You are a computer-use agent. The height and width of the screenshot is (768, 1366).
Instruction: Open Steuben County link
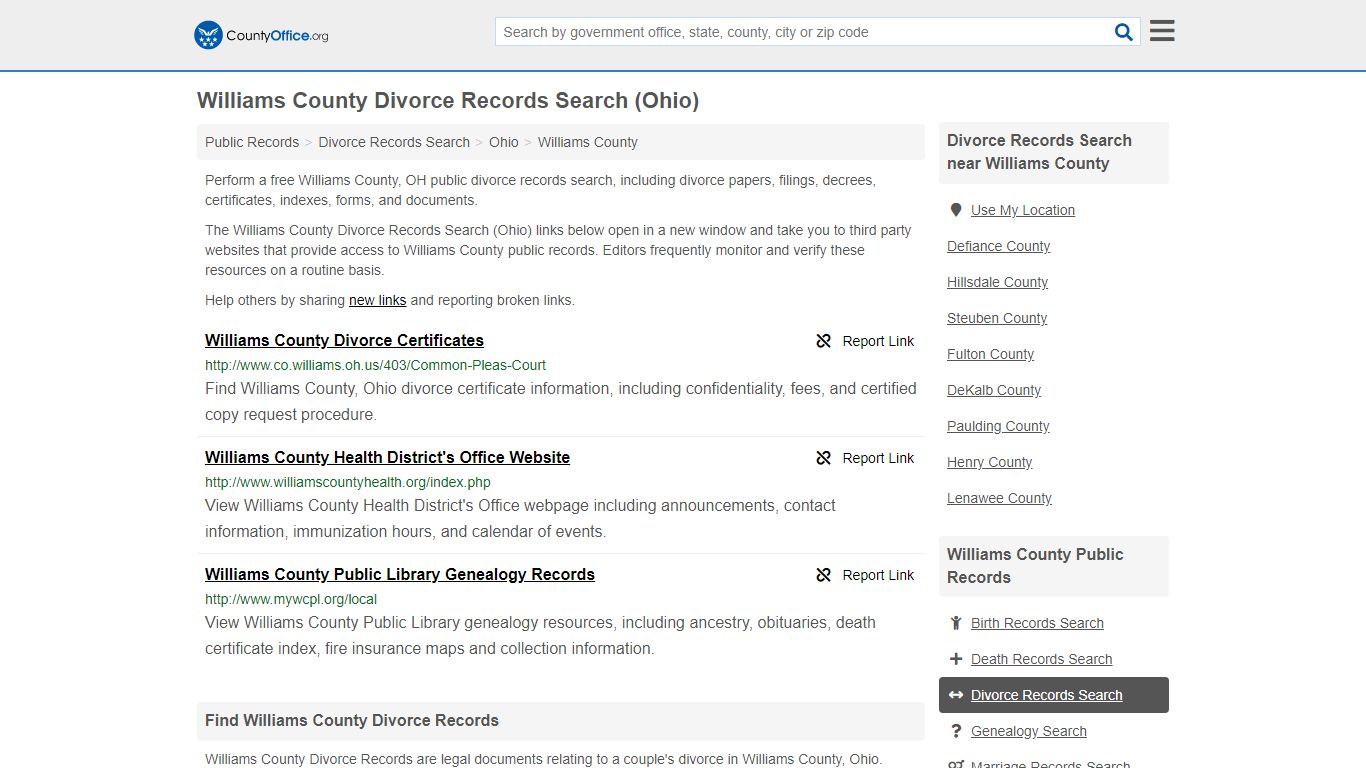coord(997,318)
